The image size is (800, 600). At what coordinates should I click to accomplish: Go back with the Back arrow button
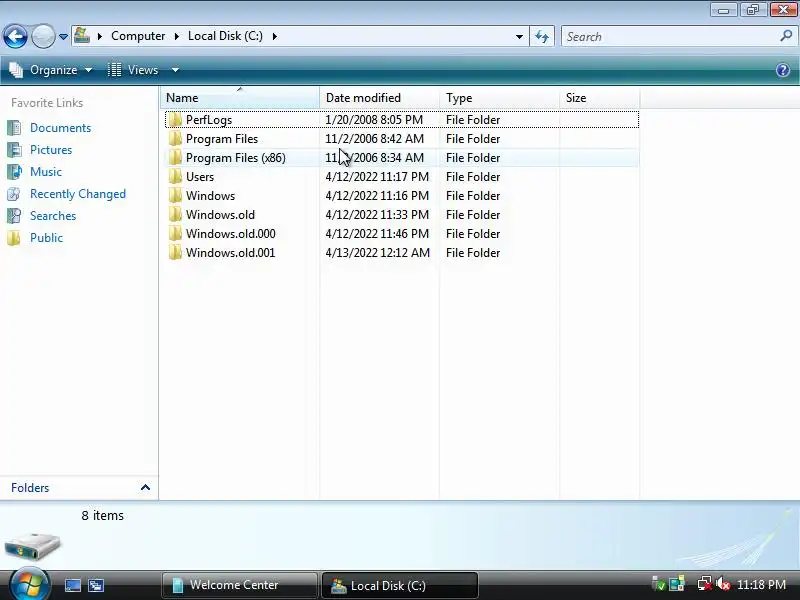coord(15,36)
